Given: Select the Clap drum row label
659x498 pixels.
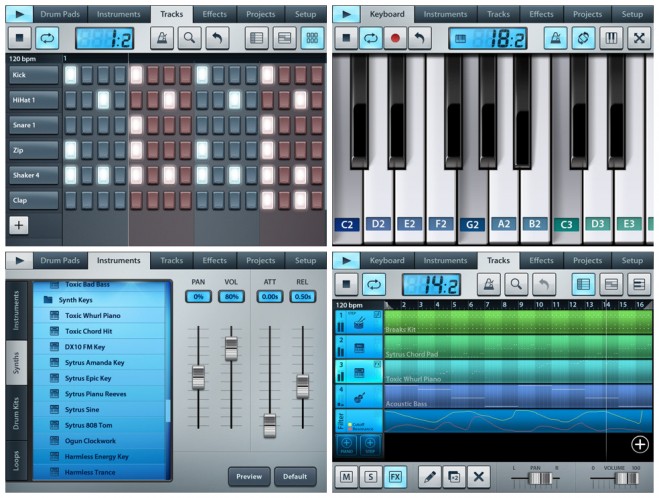Looking at the screenshot, I should point(34,200).
